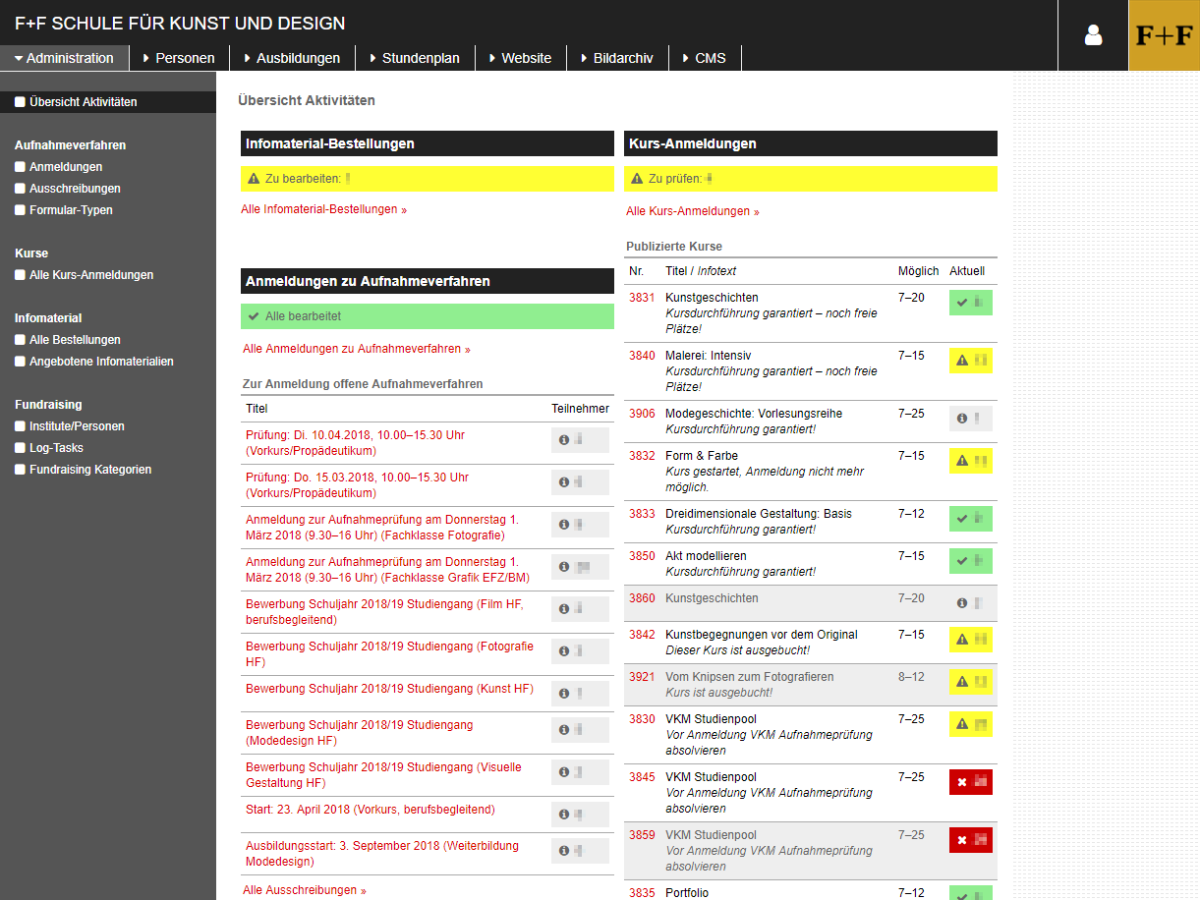The width and height of the screenshot is (1200, 900).
Task: Click yellow warning badge for Malerei: Intensiv
Action: coord(970,360)
